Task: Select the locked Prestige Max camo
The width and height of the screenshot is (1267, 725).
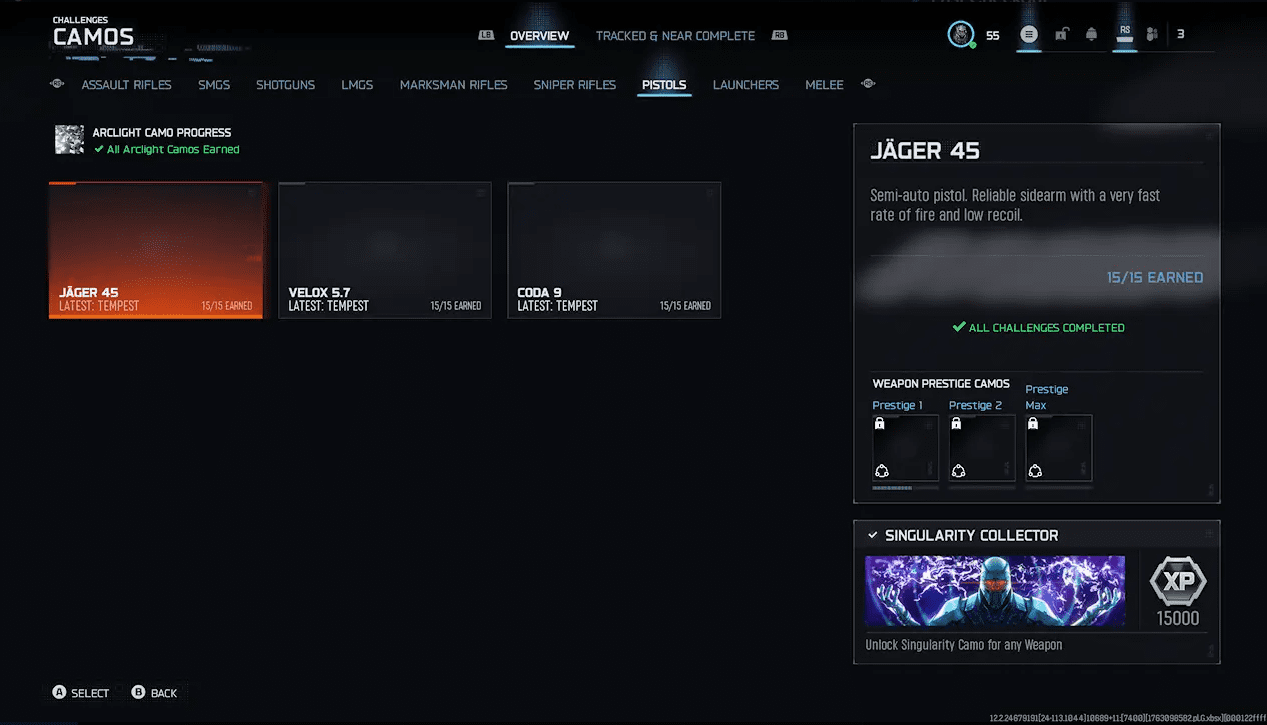Action: coord(1058,448)
